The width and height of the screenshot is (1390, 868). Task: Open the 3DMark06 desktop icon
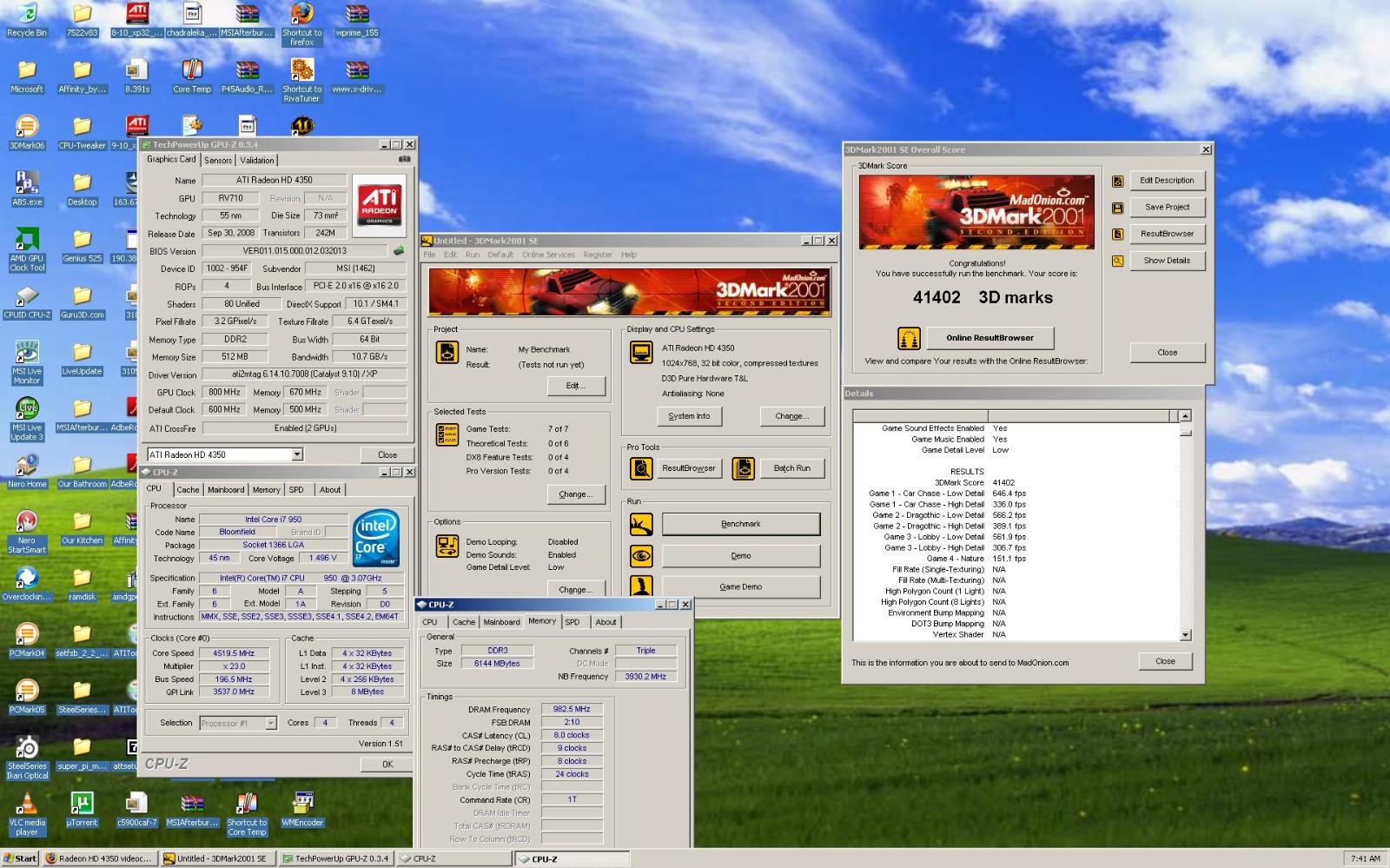[x=27, y=133]
